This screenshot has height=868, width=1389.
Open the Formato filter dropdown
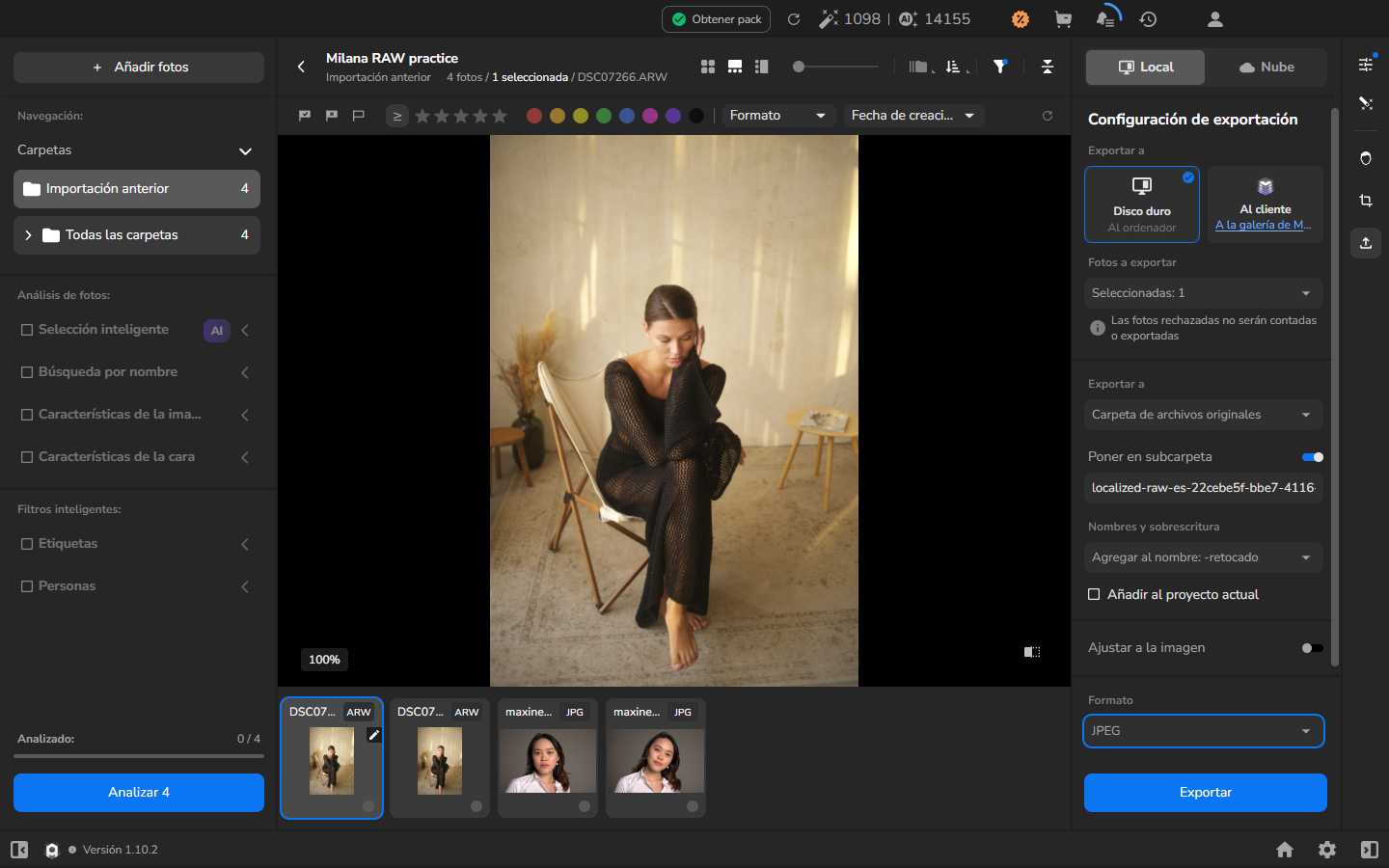pyautogui.click(x=777, y=116)
